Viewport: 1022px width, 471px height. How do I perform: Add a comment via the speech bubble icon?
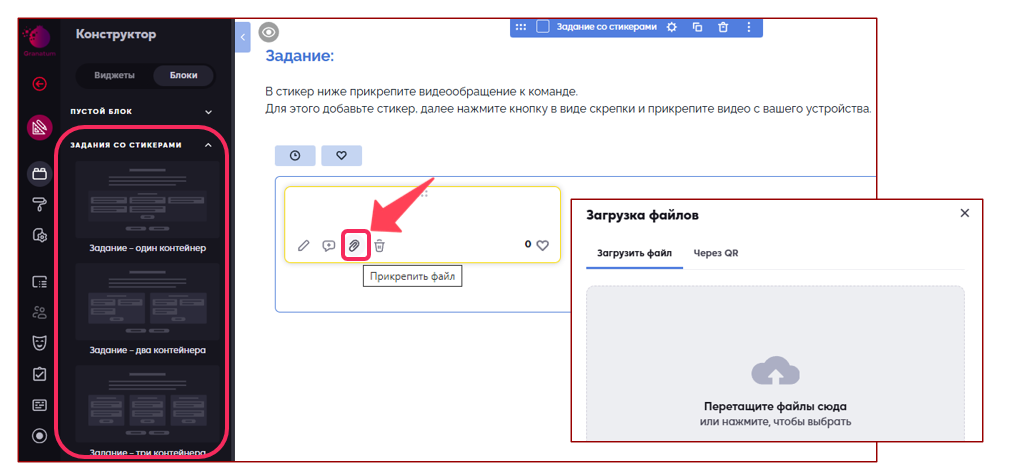(329, 245)
